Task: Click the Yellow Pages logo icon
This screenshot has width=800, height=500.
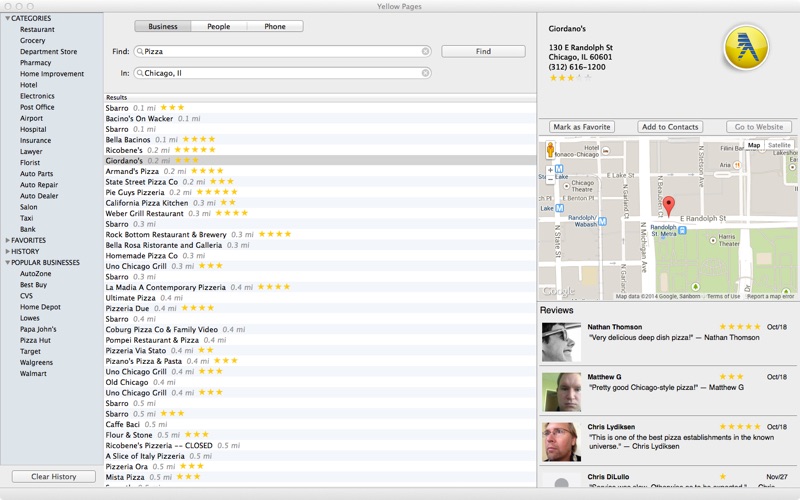Action: pyautogui.click(x=746, y=47)
